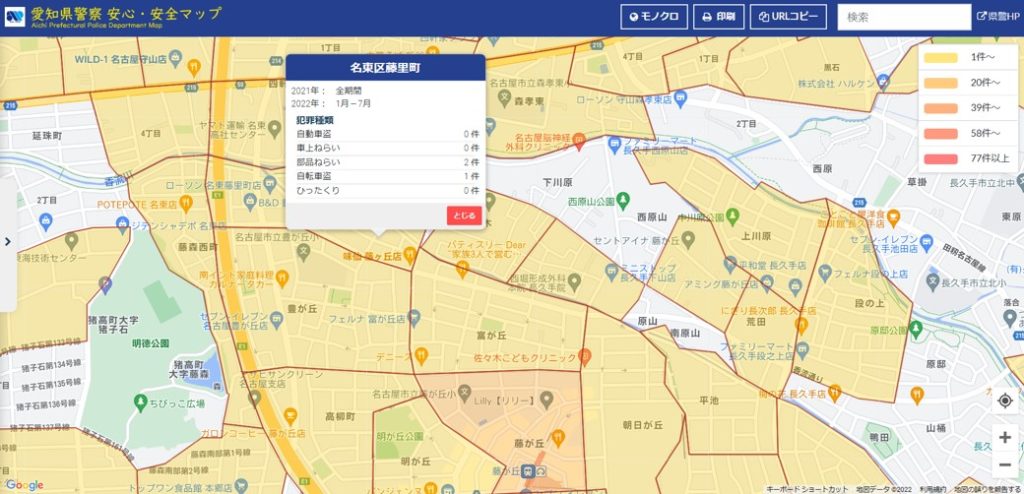1024x494 pixels.
Task: Click 株式会社 ハルケン marker icon
Action: pyautogui.click(x=884, y=81)
